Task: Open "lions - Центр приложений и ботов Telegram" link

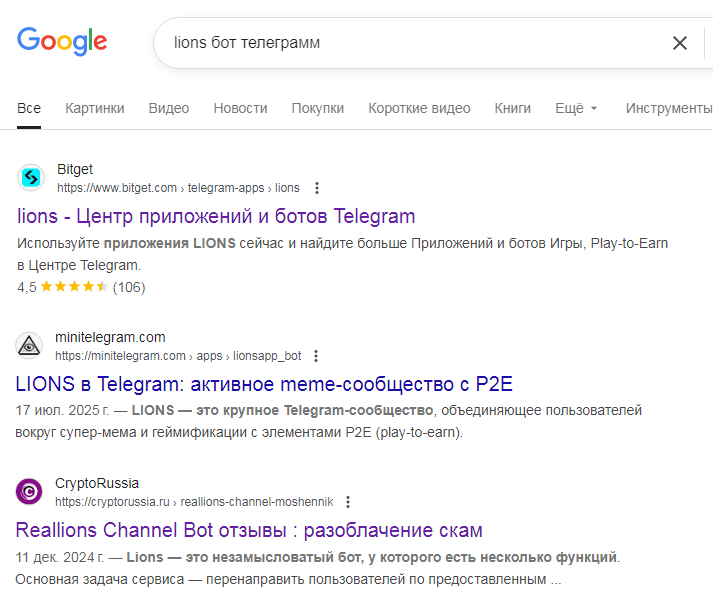Action: [x=216, y=216]
